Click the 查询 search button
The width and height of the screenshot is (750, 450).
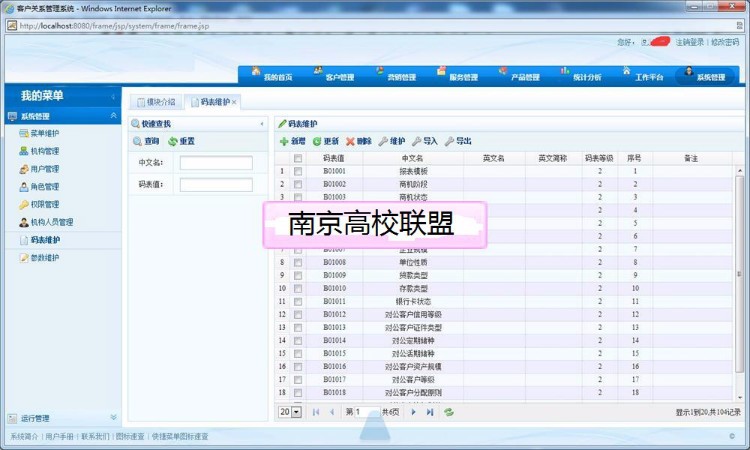[x=146, y=141]
